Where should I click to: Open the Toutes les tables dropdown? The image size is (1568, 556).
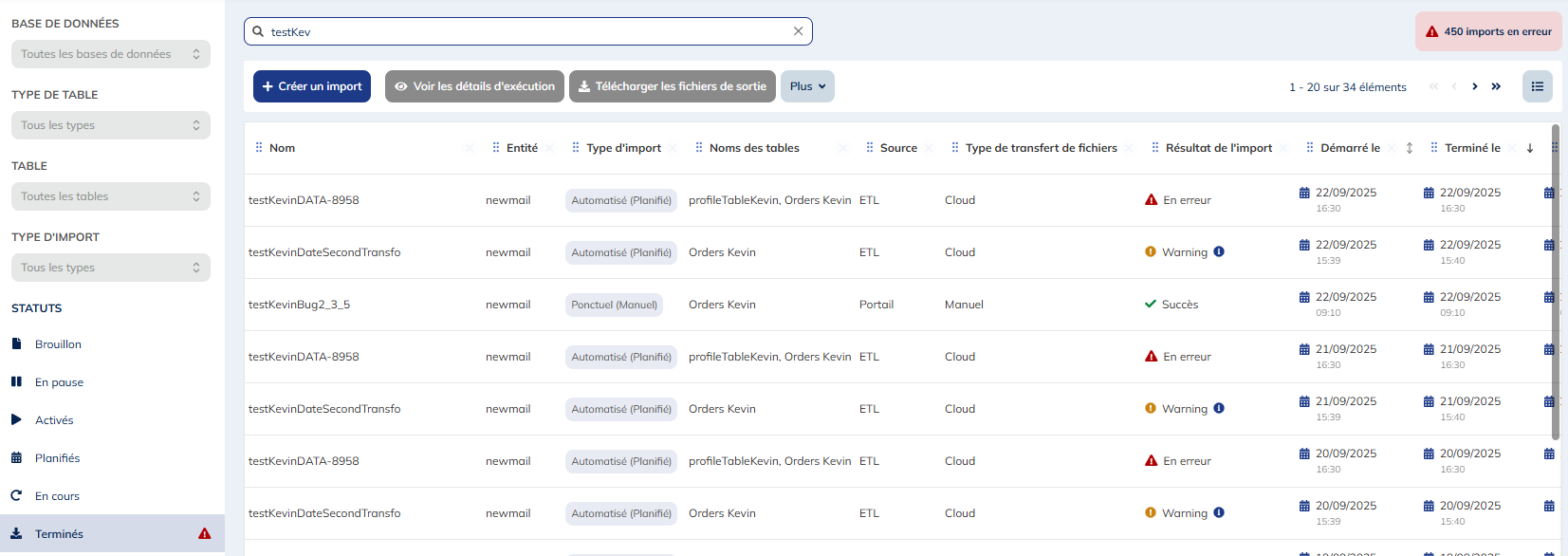tap(110, 196)
